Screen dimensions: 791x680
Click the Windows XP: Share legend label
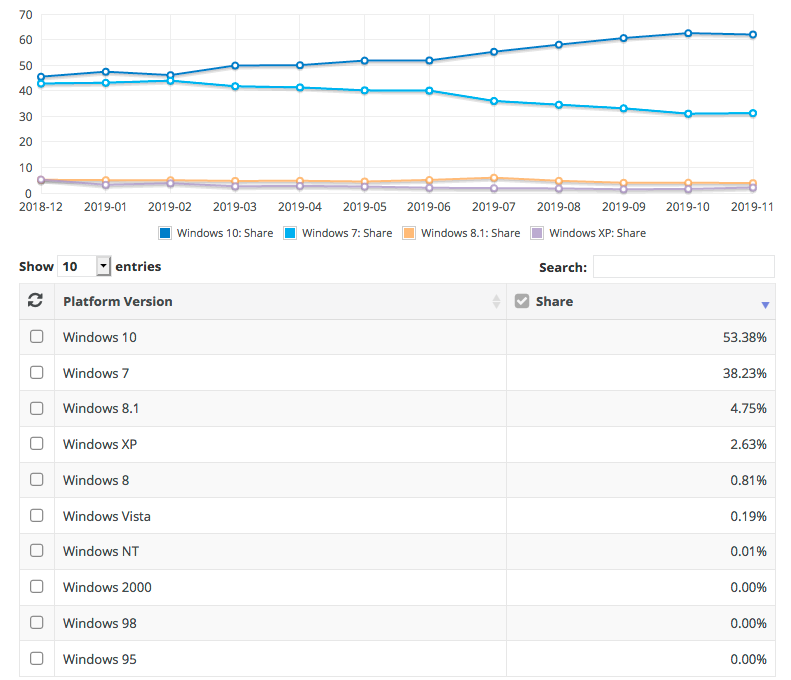[598, 233]
